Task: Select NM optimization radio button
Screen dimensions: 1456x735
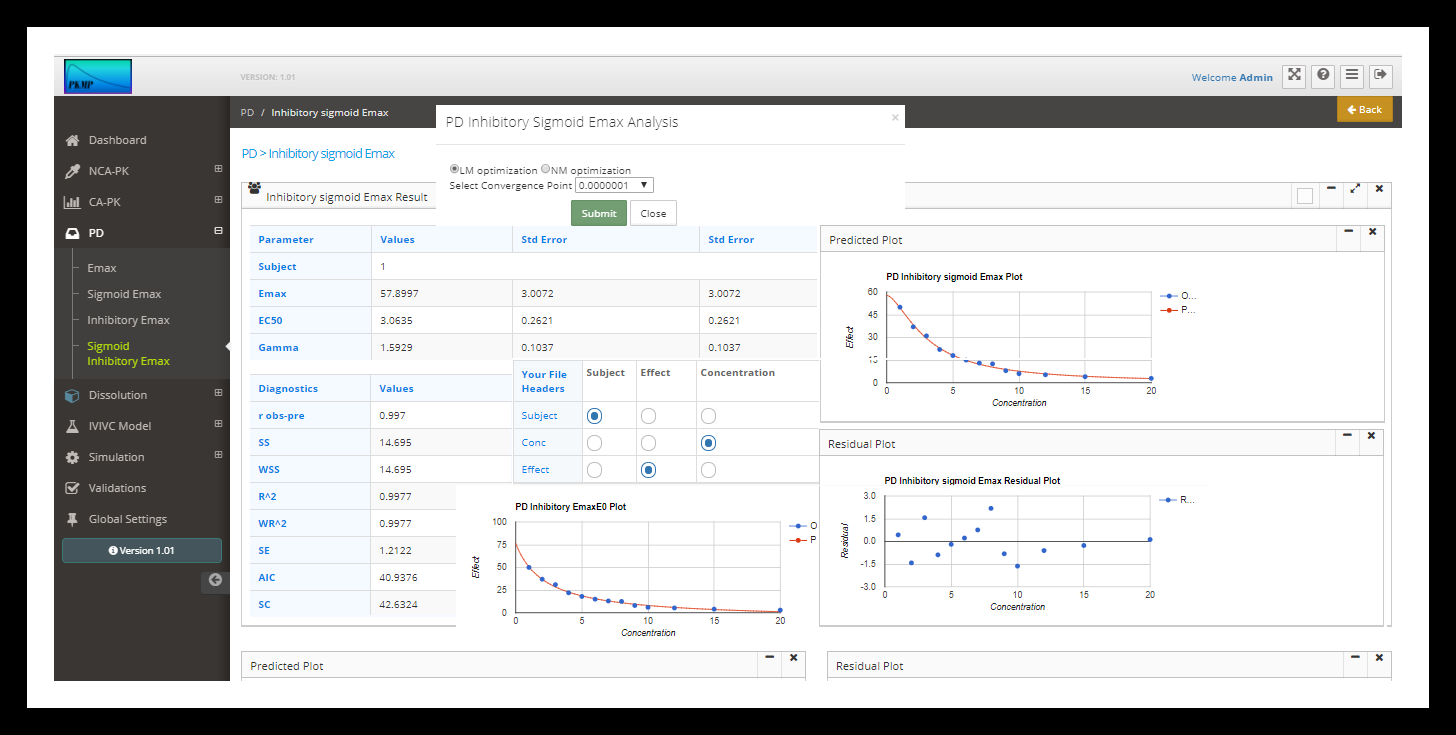Action: [x=546, y=169]
